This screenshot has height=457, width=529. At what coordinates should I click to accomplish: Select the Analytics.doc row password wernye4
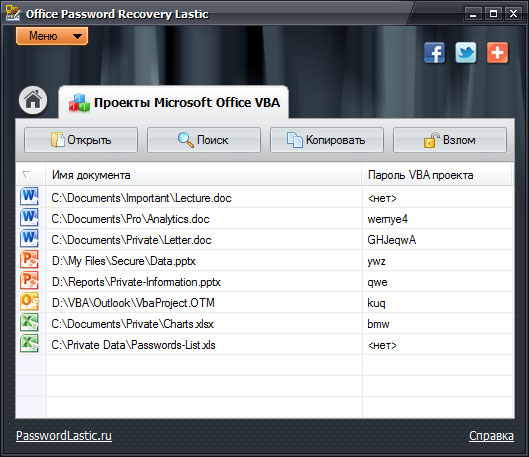click(387, 219)
